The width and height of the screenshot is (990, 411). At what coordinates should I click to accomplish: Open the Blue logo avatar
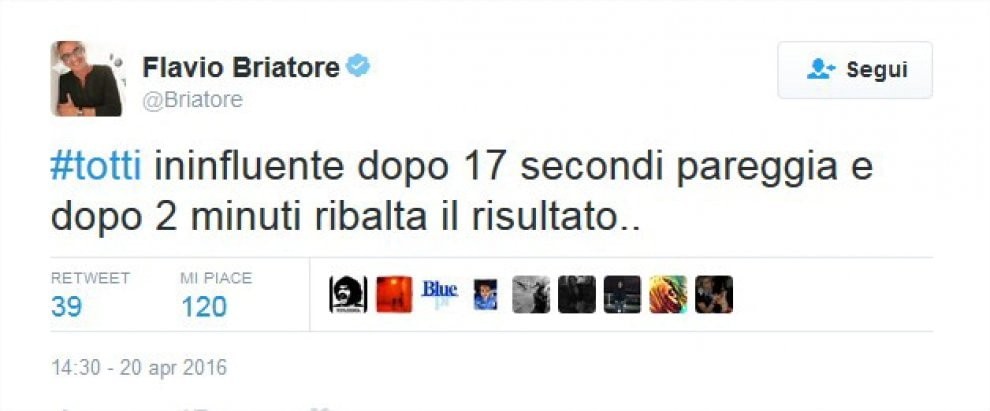(439, 295)
